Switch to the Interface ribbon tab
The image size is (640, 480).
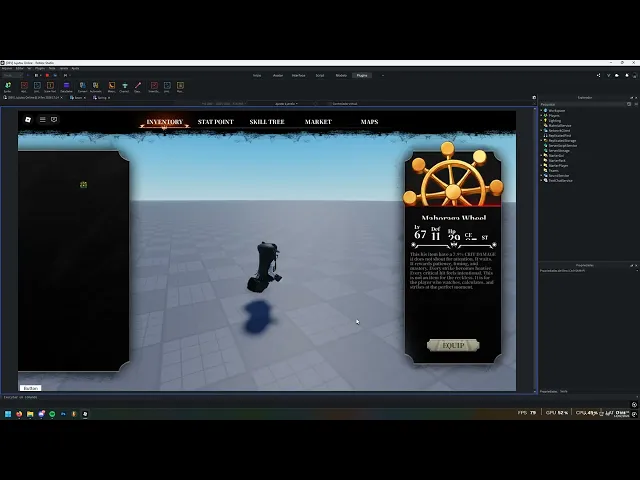[x=298, y=76]
